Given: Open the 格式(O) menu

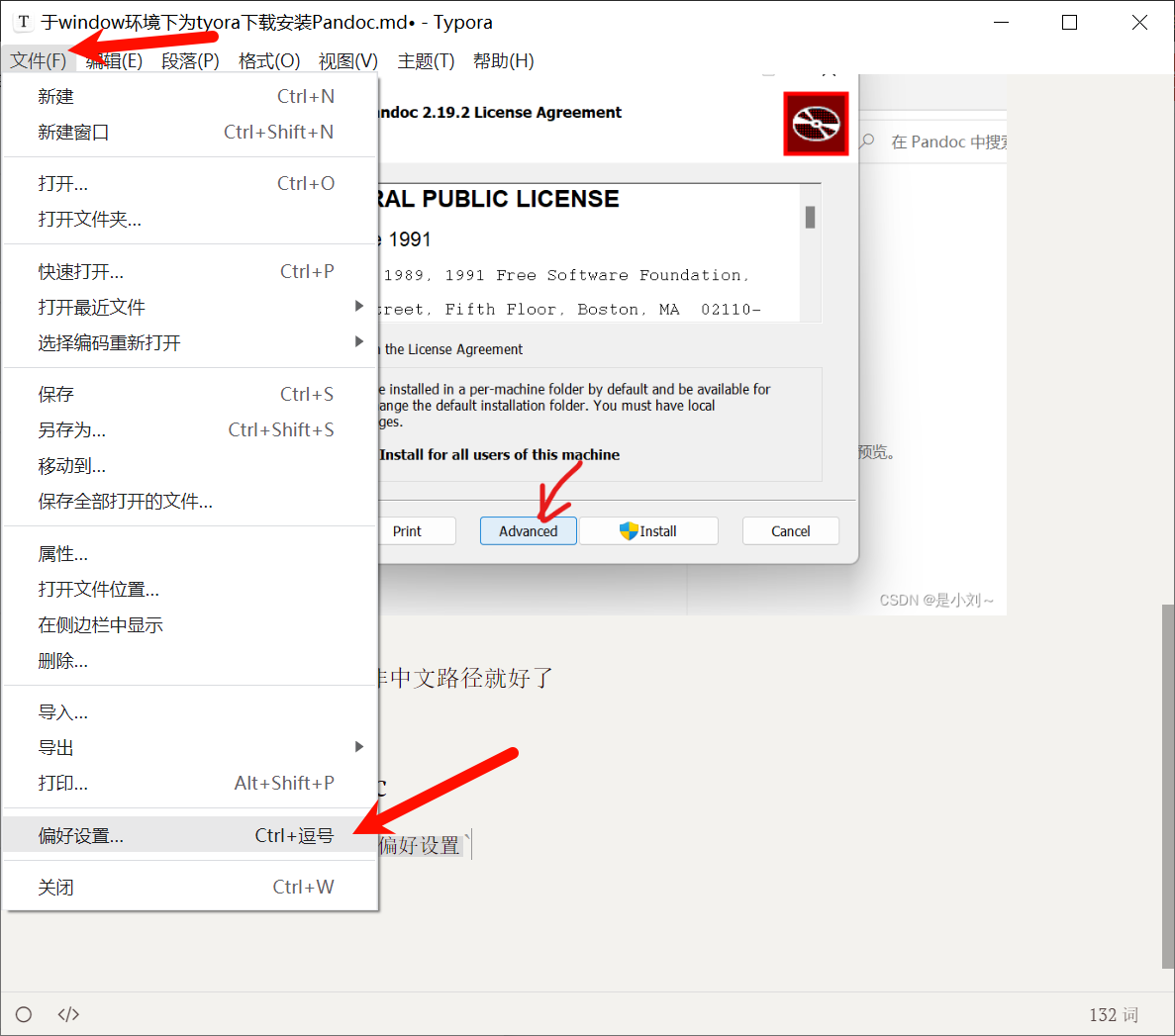Looking at the screenshot, I should tap(269, 60).
